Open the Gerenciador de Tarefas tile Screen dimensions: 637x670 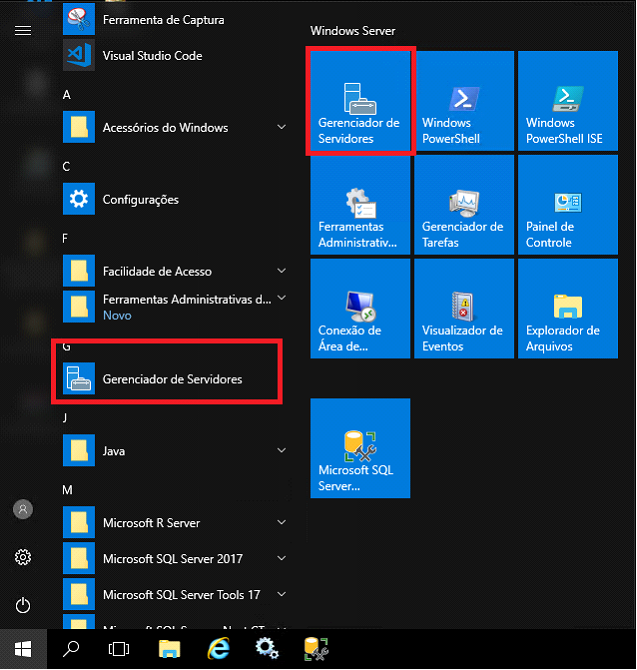click(464, 205)
